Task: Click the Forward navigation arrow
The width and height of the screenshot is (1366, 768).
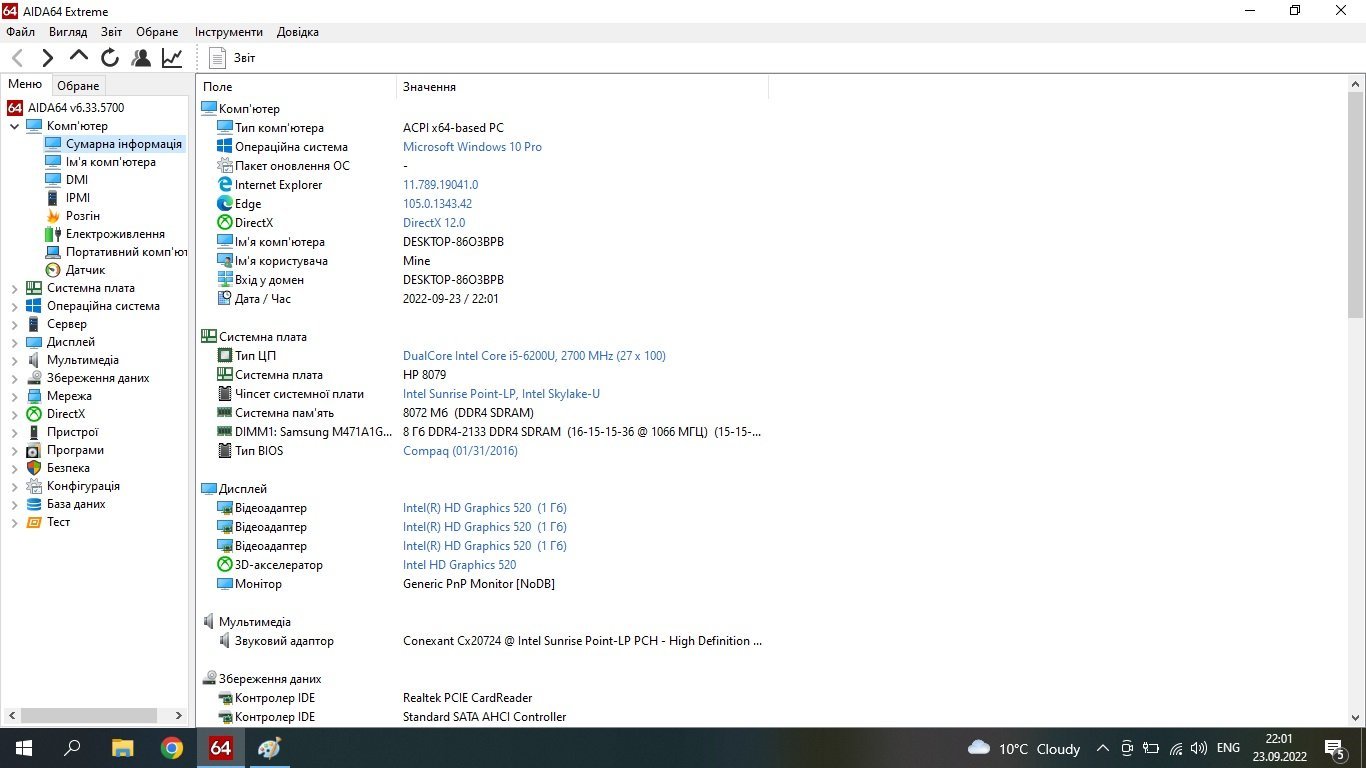Action: click(x=47, y=58)
